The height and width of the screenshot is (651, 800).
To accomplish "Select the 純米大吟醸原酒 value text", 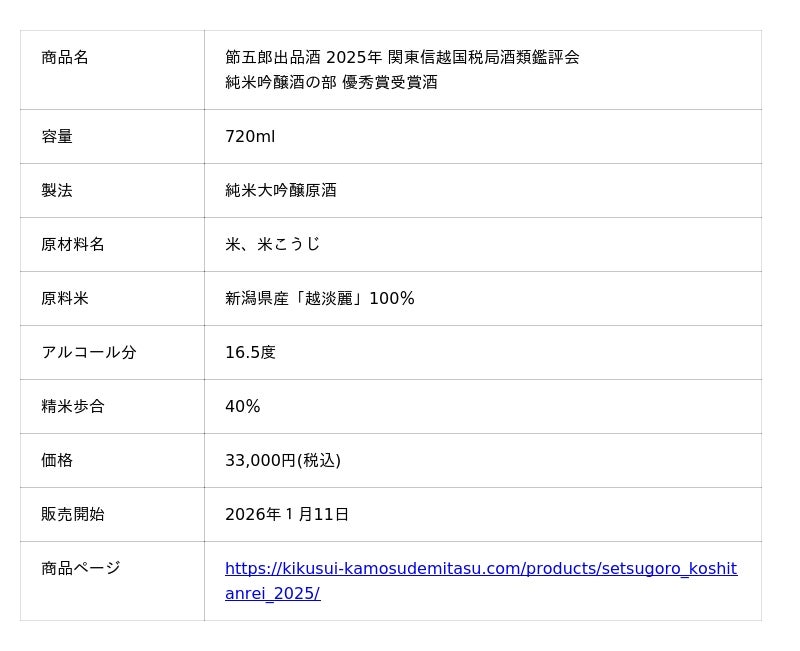I will click(x=281, y=191).
